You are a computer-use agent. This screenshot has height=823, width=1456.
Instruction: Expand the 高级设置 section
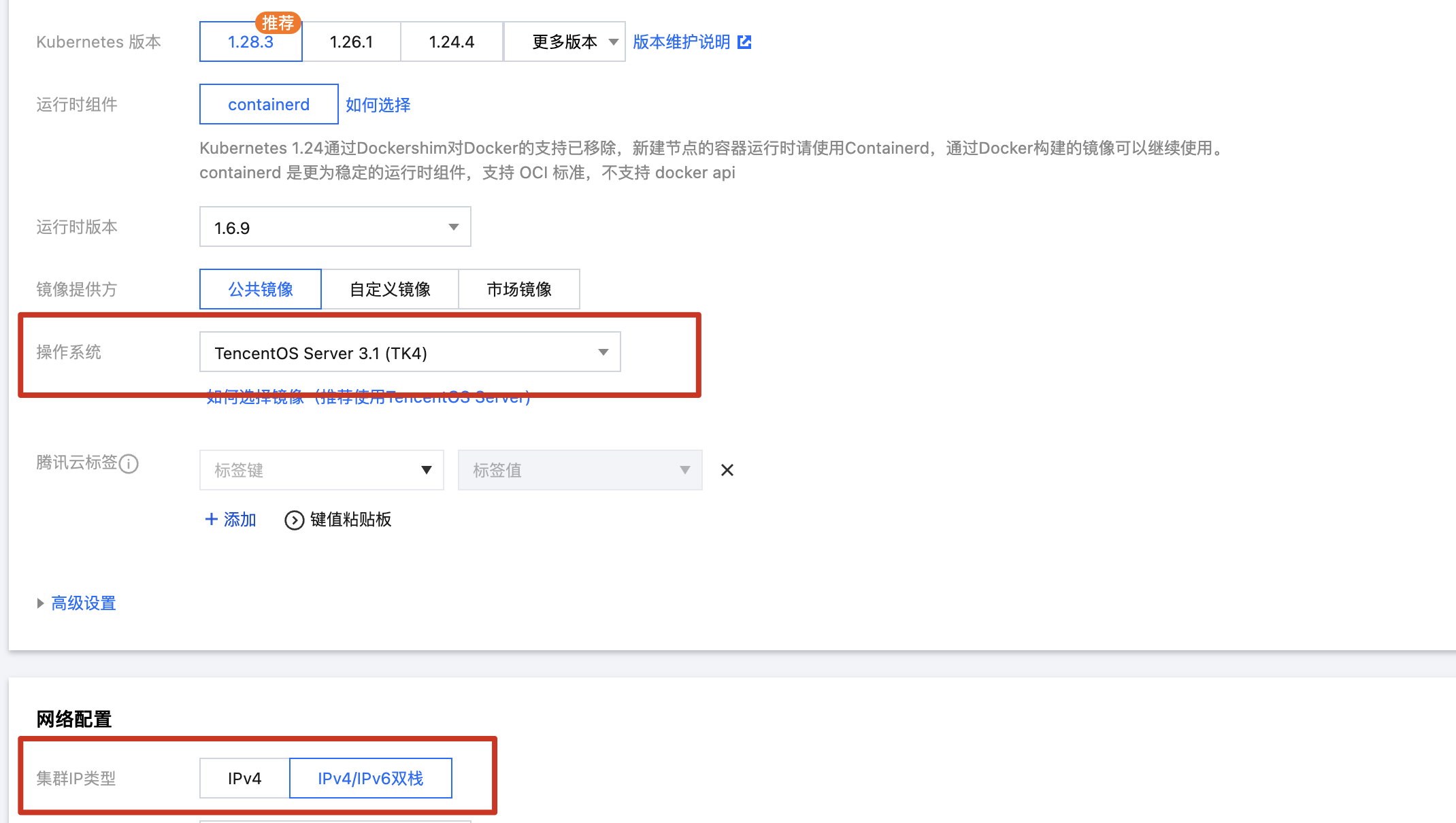pyautogui.click(x=83, y=603)
